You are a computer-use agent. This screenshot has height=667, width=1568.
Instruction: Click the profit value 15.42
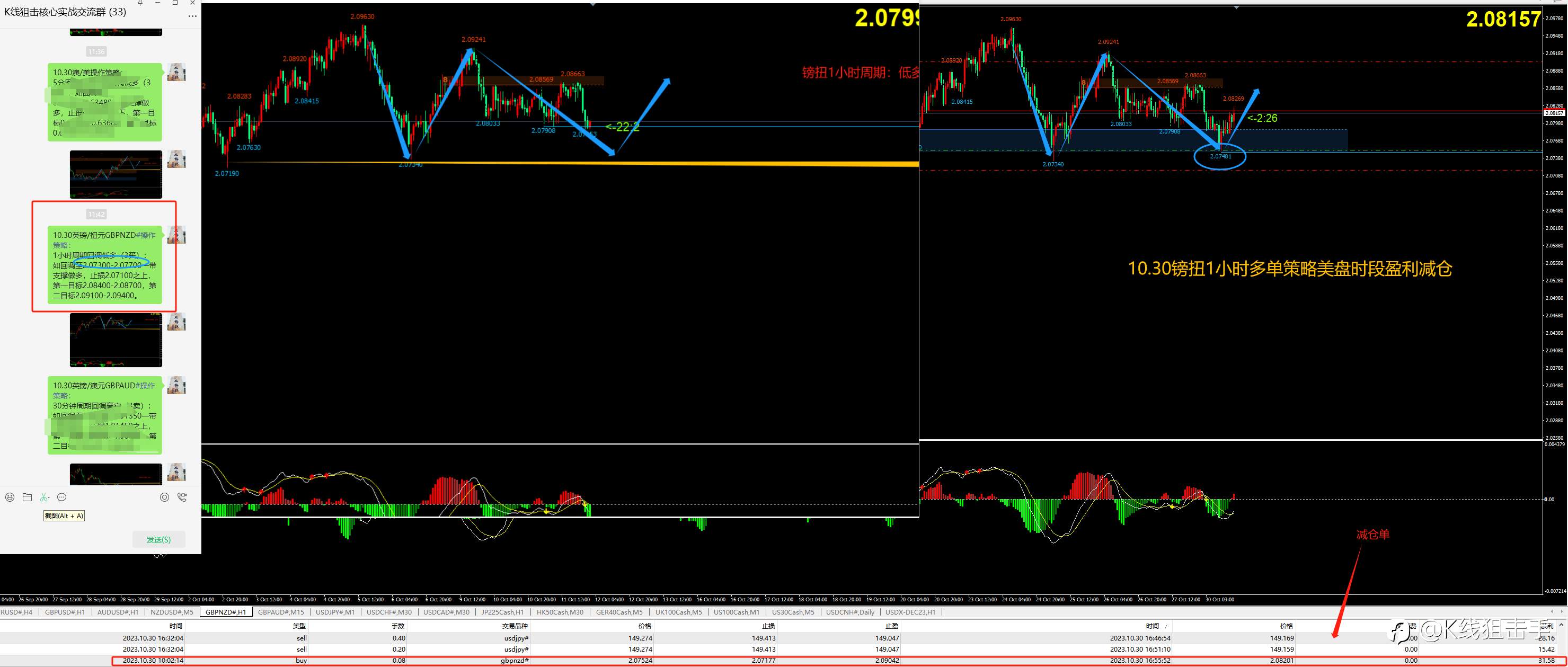coord(1546,650)
